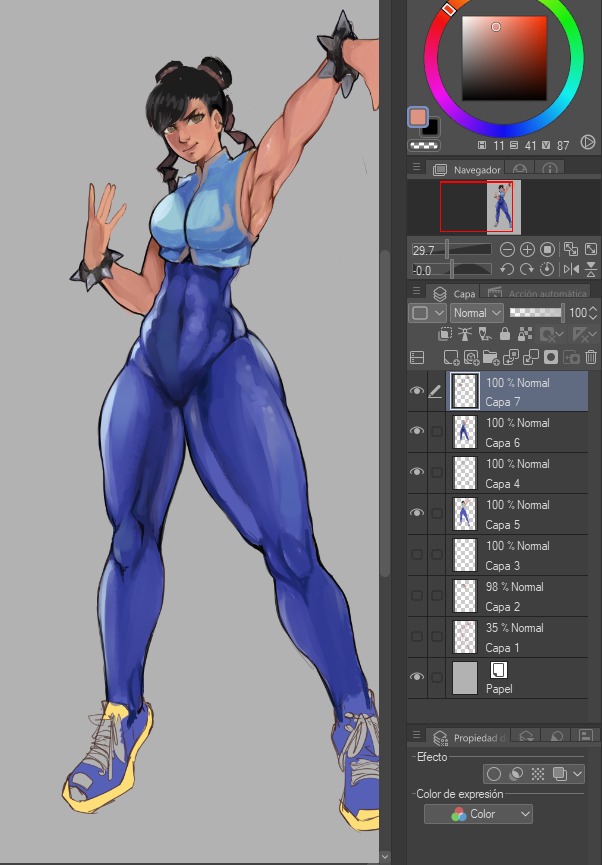Toggle lock layer padlock
The image size is (602, 865).
point(504,334)
